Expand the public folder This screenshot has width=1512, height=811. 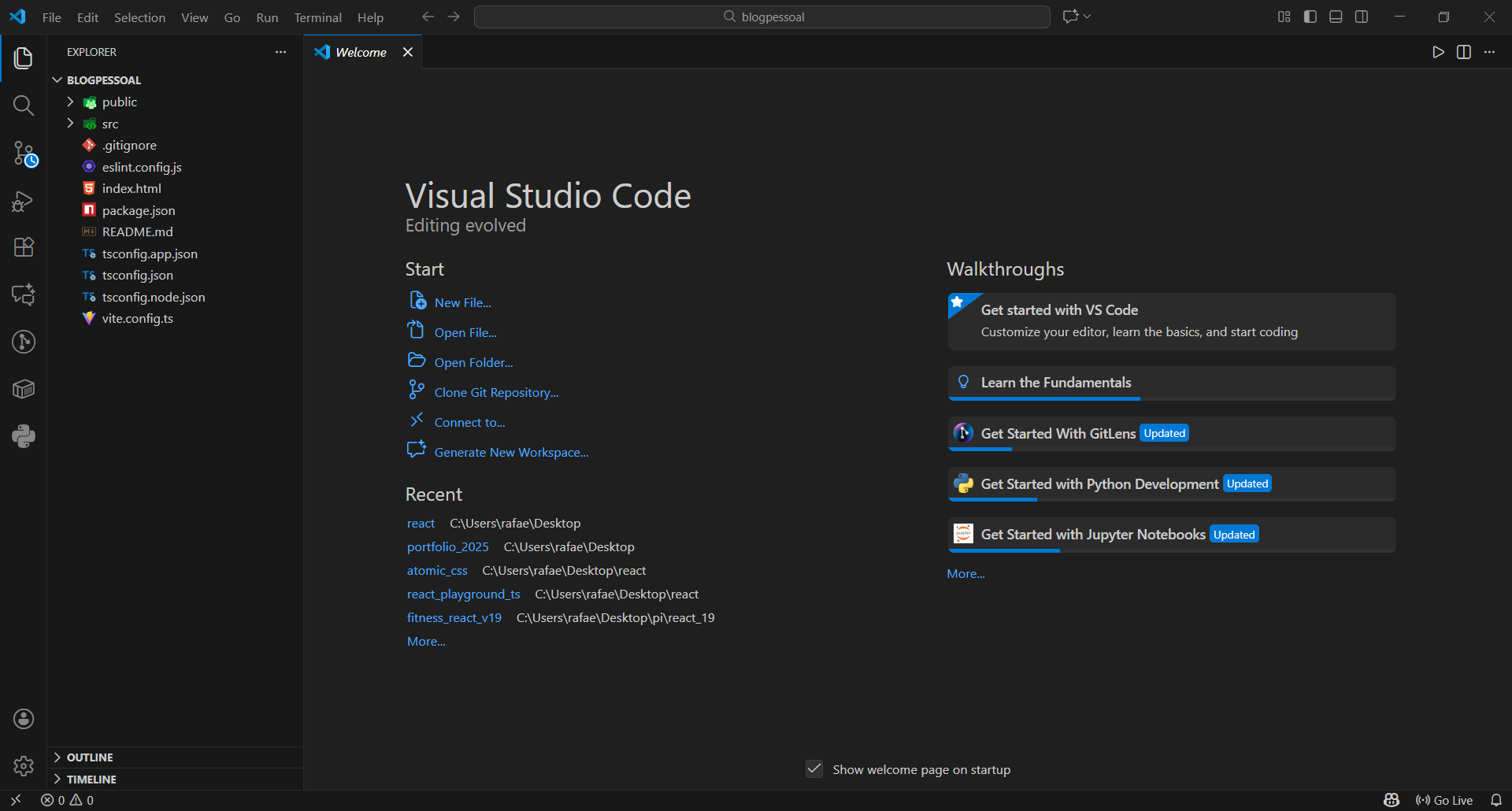[x=119, y=102]
